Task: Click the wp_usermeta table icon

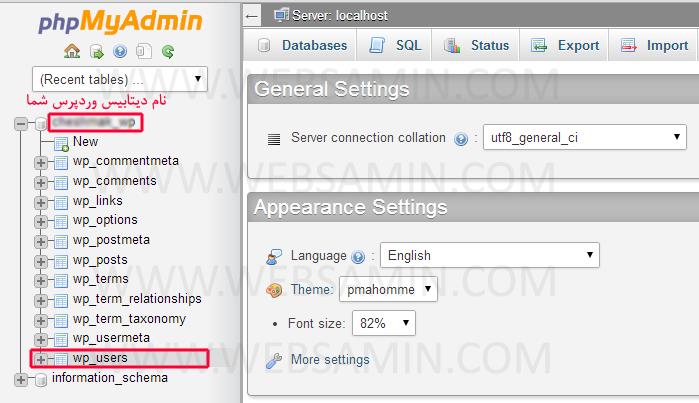Action: (61, 340)
